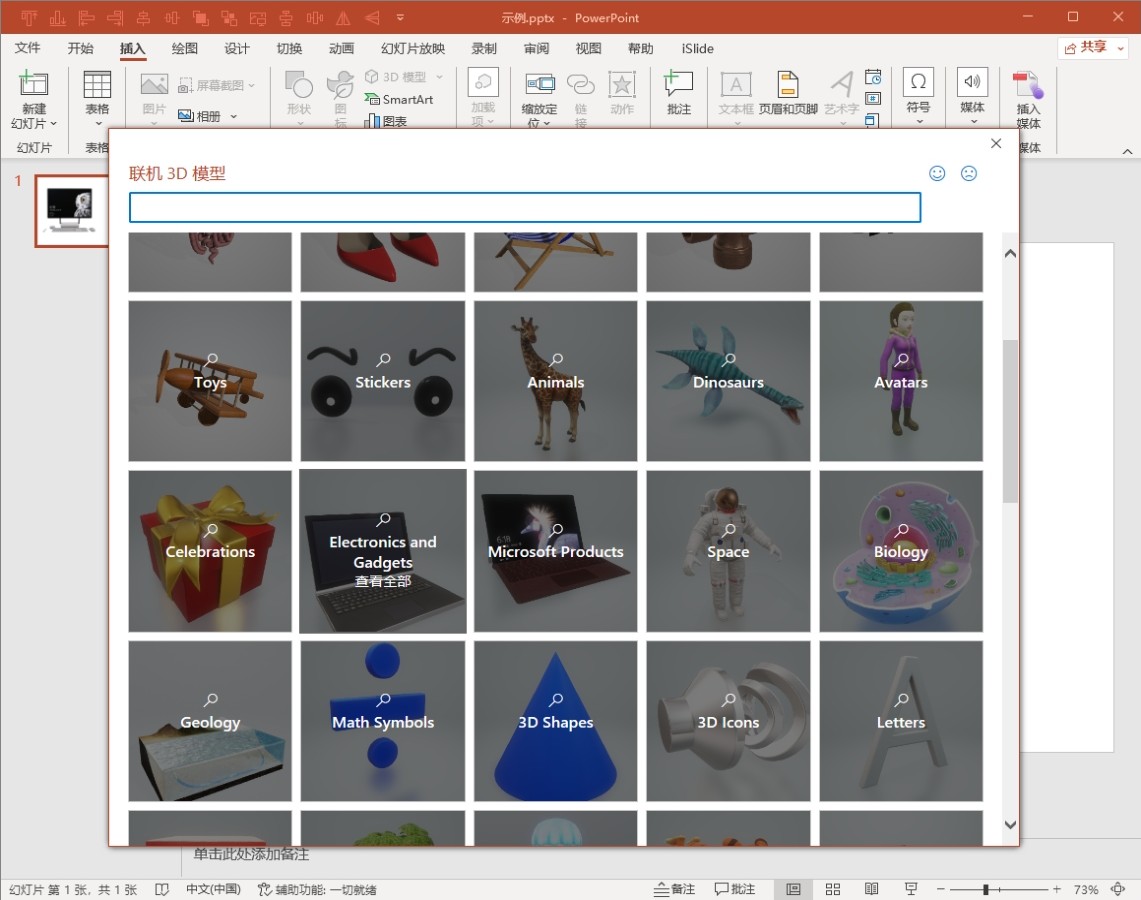Open the iSlide ribbon tab
This screenshot has width=1141, height=900.
point(697,48)
